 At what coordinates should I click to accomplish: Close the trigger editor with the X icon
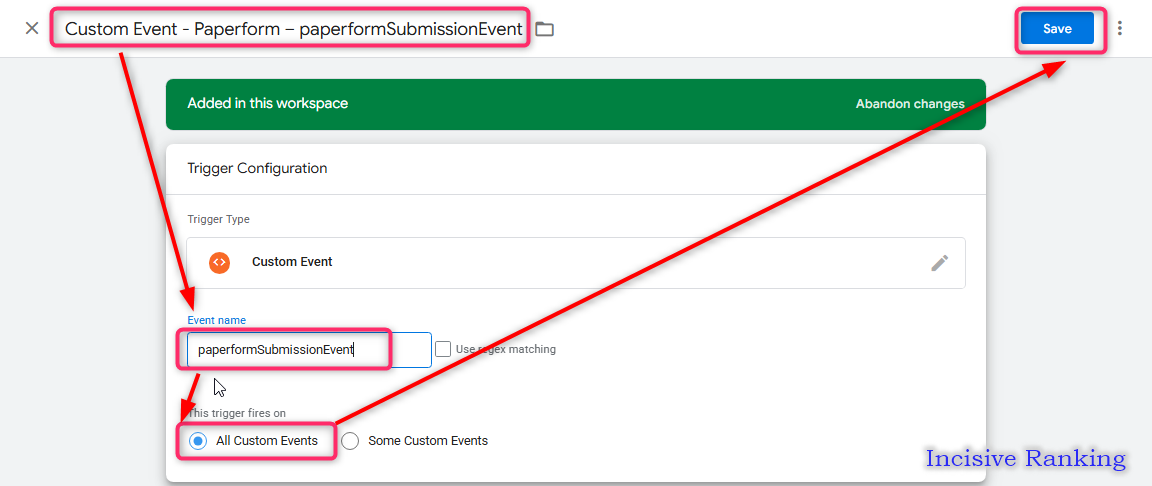[32, 29]
